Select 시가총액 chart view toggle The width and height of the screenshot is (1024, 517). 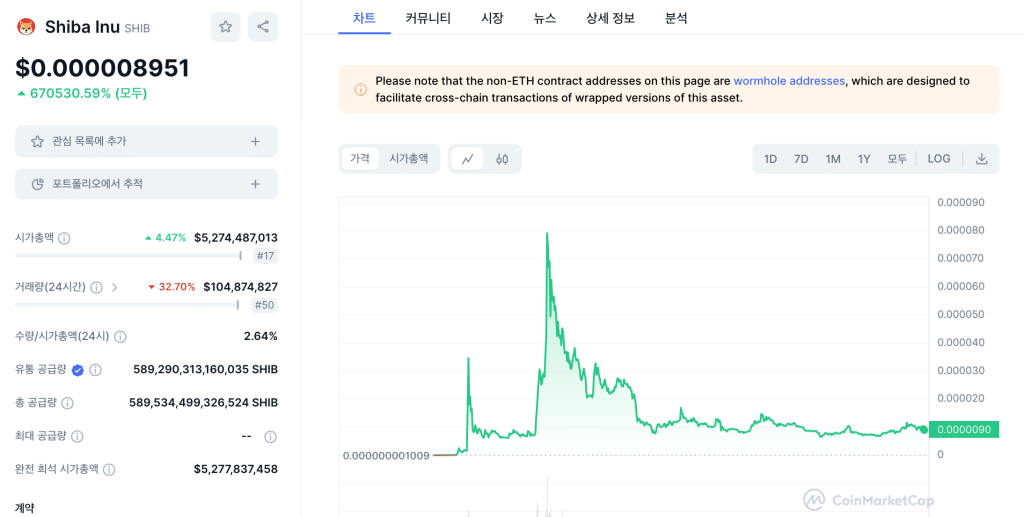(x=409, y=159)
